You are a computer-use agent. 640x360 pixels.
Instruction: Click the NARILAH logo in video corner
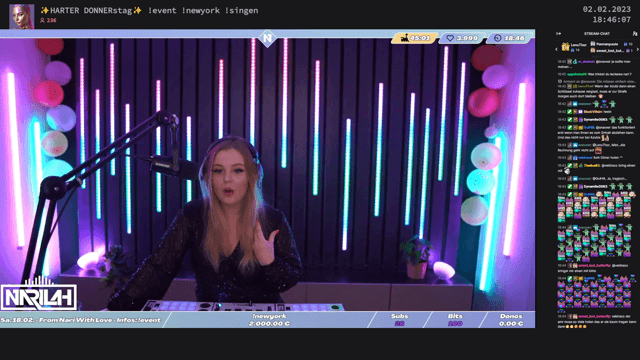[x=39, y=294]
